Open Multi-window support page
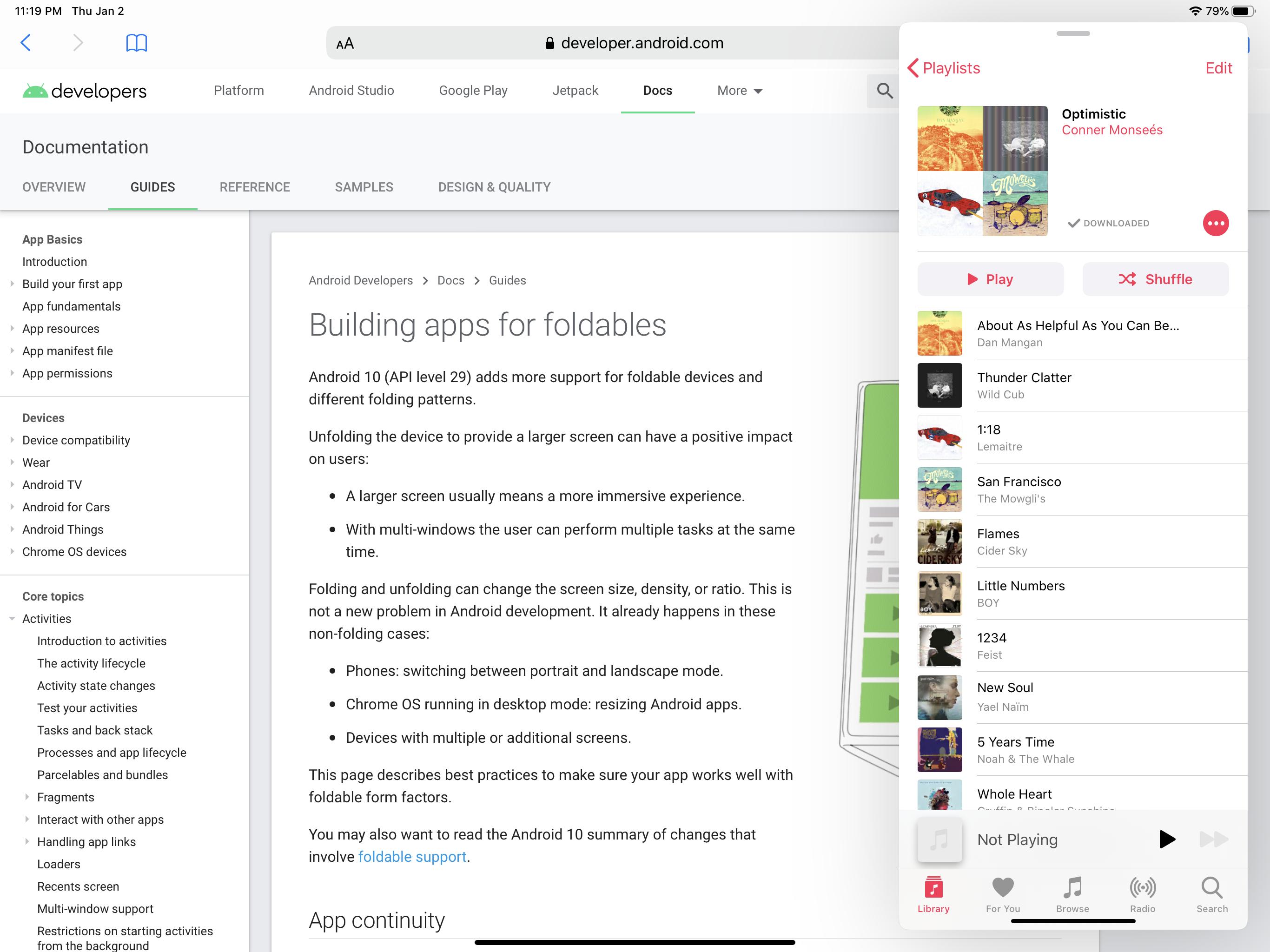Viewport: 1270px width, 952px height. point(95,909)
